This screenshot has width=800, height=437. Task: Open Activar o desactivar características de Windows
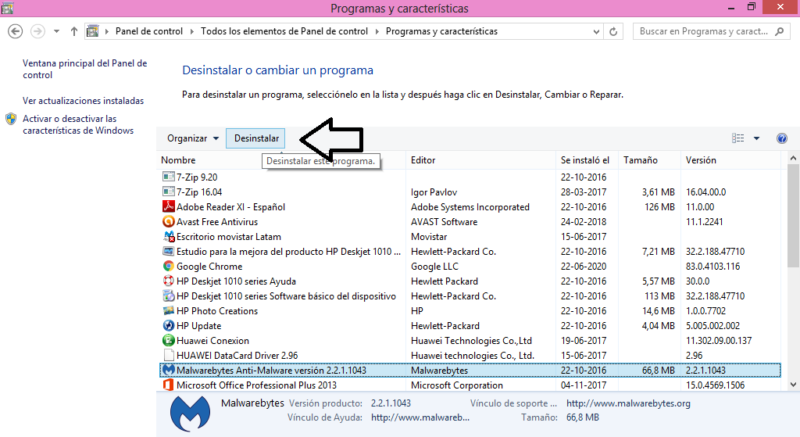pos(78,124)
